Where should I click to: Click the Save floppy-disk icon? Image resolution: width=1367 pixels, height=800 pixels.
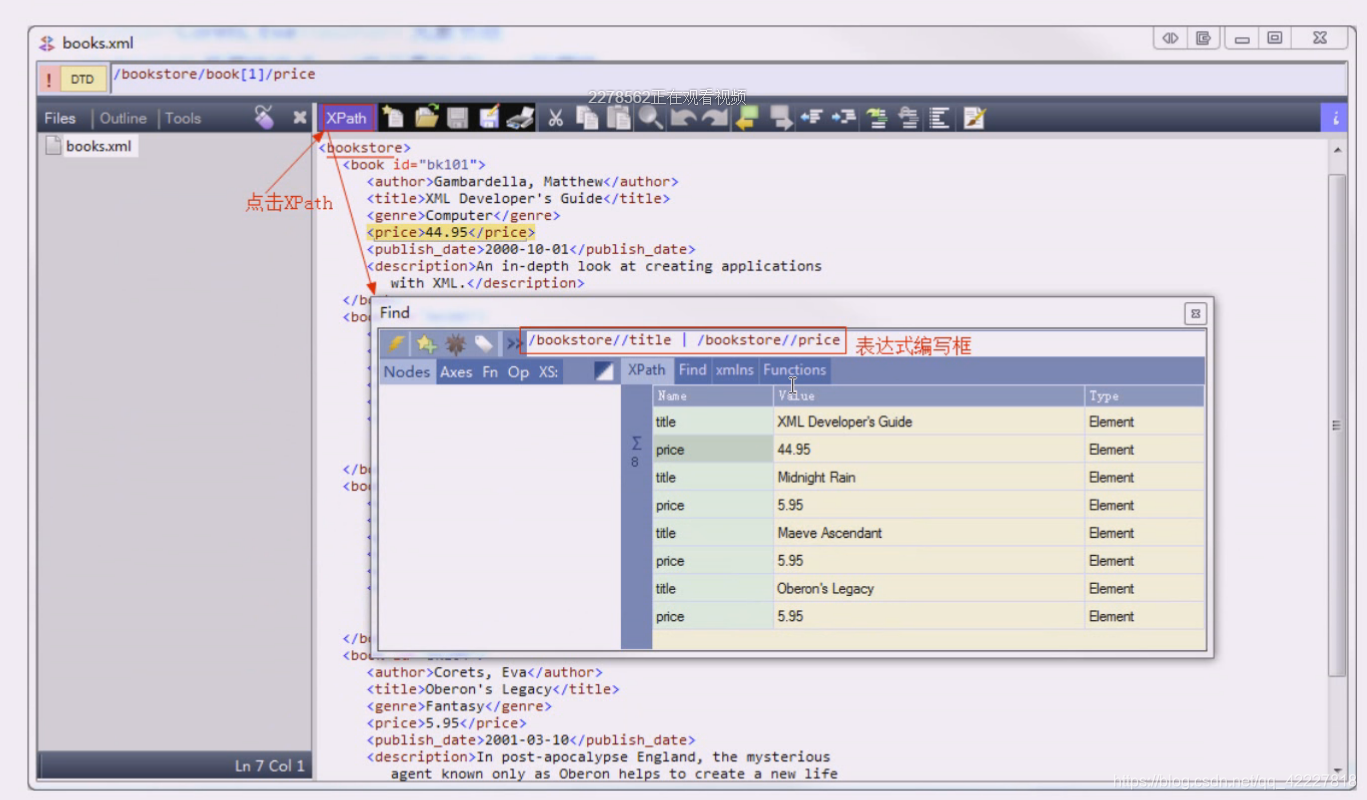point(458,118)
